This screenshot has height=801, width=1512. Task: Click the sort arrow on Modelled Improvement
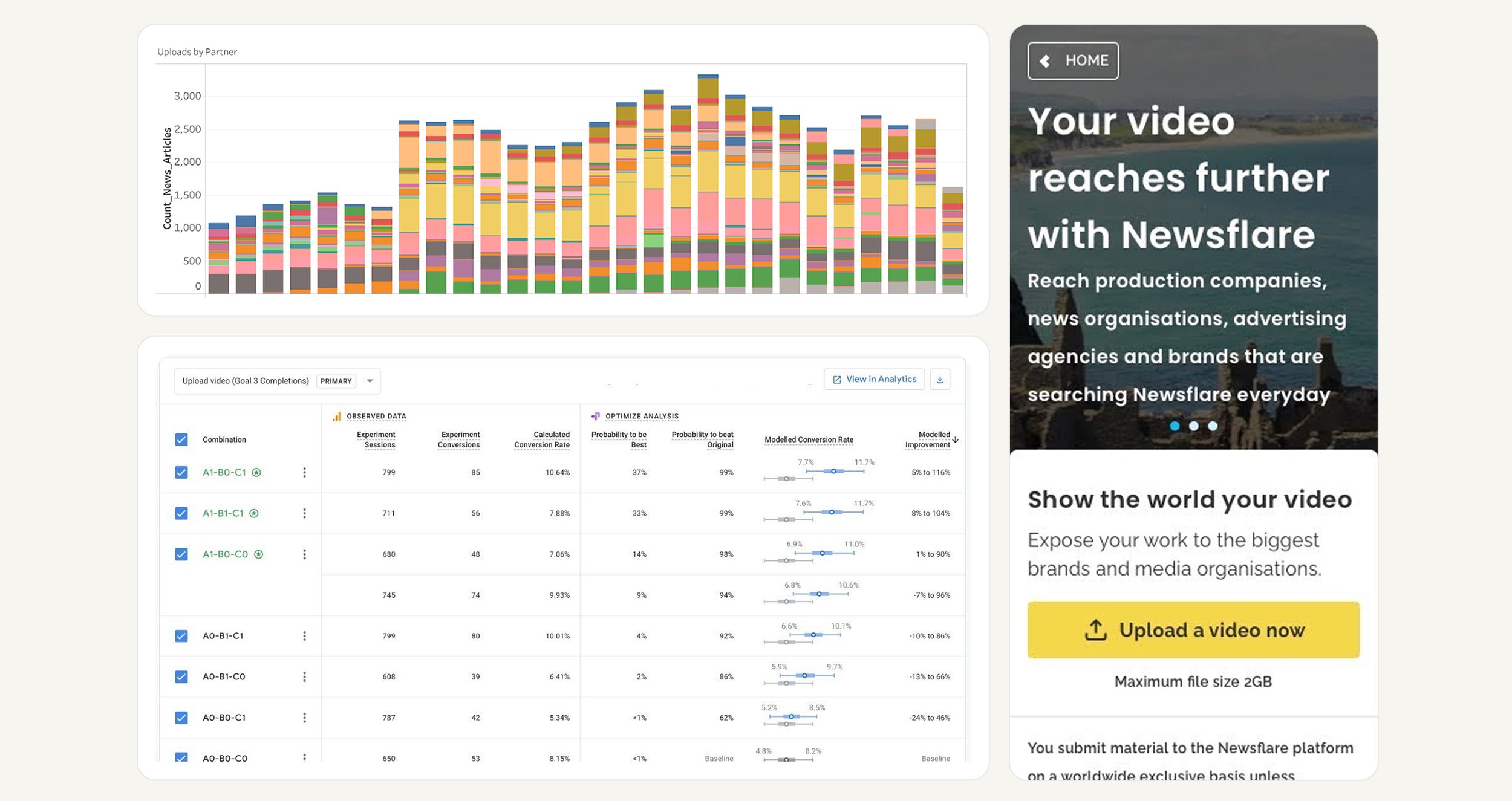coord(956,439)
